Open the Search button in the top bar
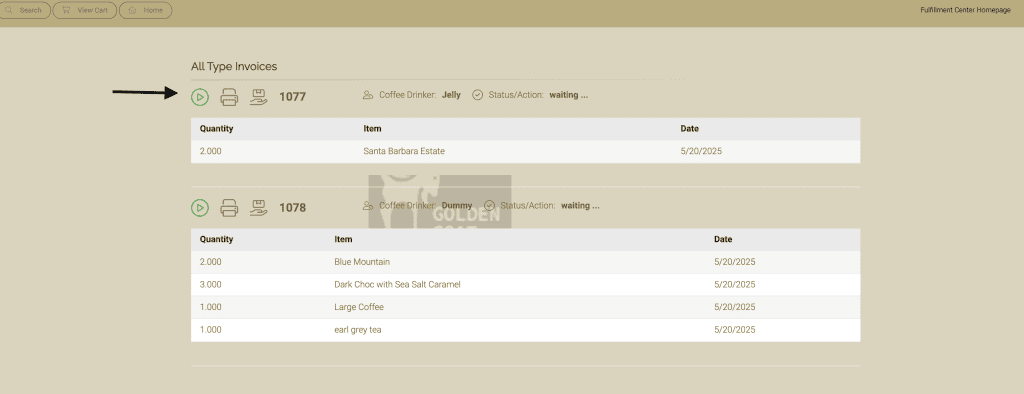The height and width of the screenshot is (394, 1024). [25, 10]
